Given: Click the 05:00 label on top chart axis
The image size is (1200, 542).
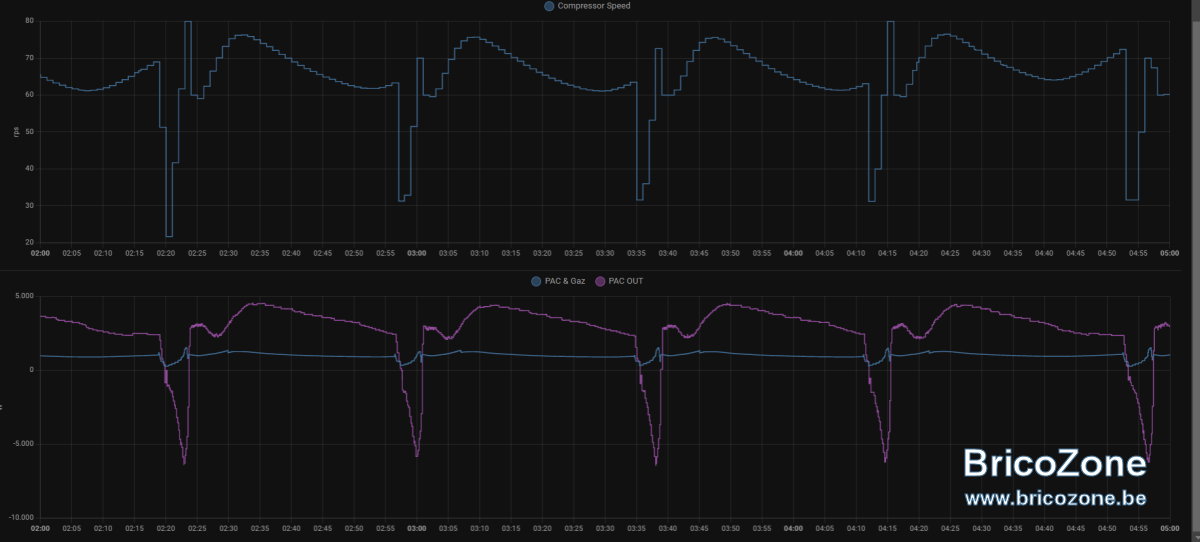Looking at the screenshot, I should [1170, 253].
